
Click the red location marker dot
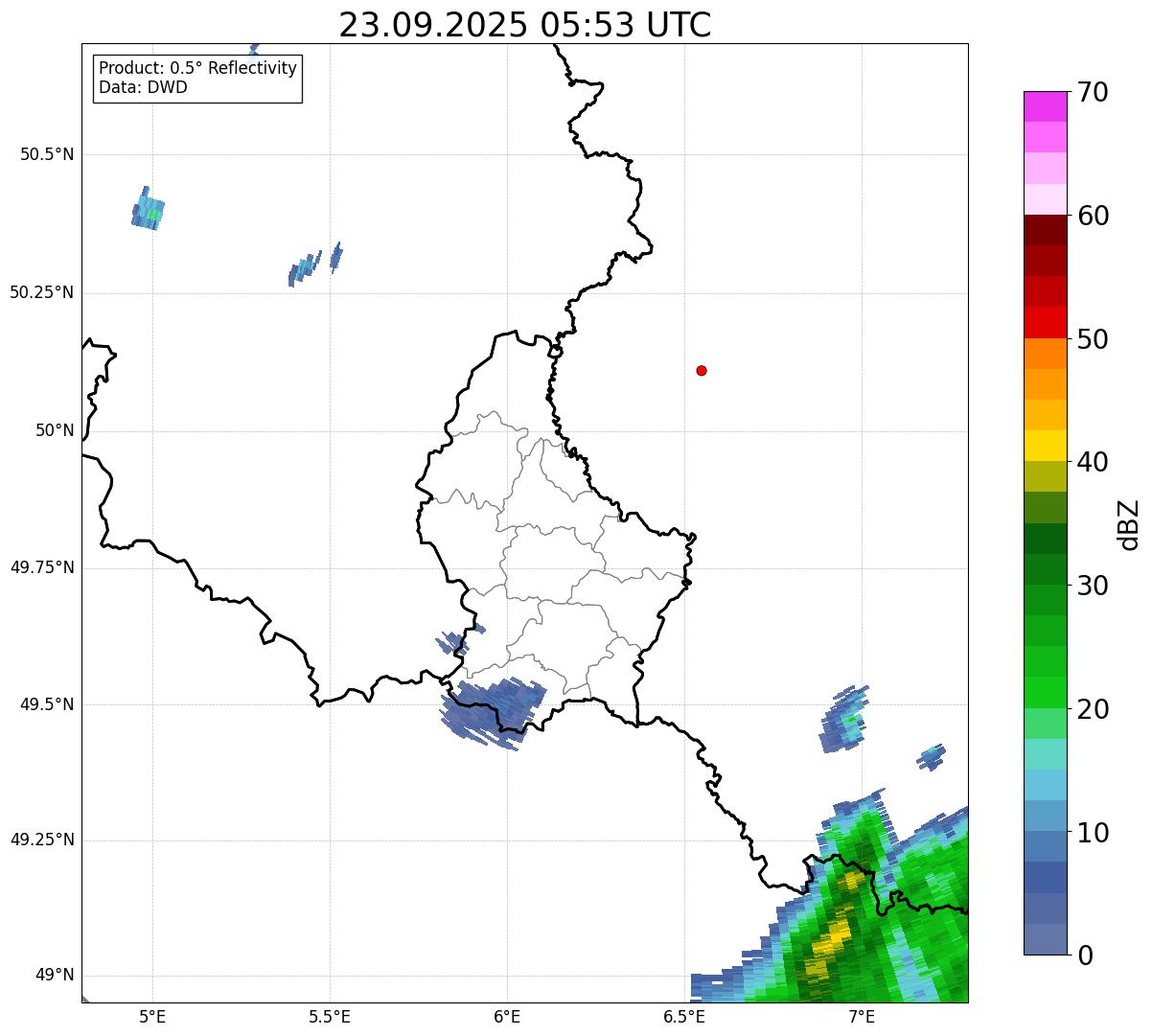(702, 370)
